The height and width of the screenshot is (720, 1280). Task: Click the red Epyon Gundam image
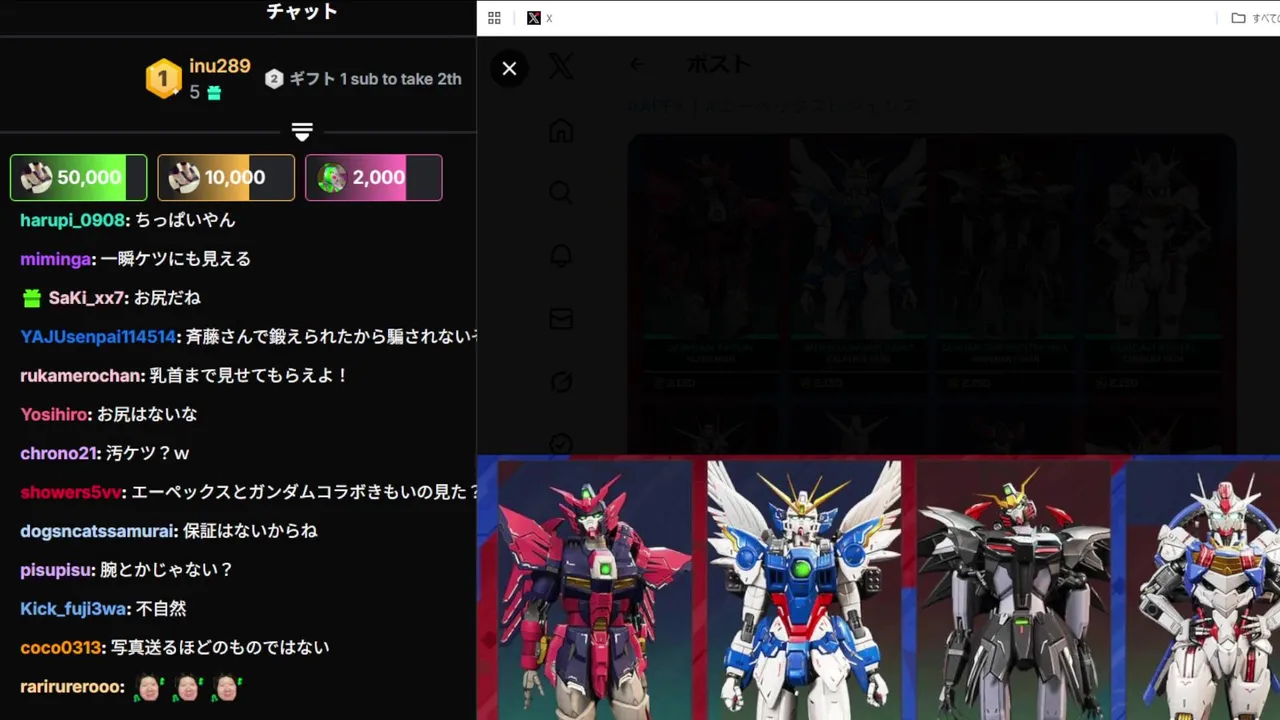coord(594,590)
